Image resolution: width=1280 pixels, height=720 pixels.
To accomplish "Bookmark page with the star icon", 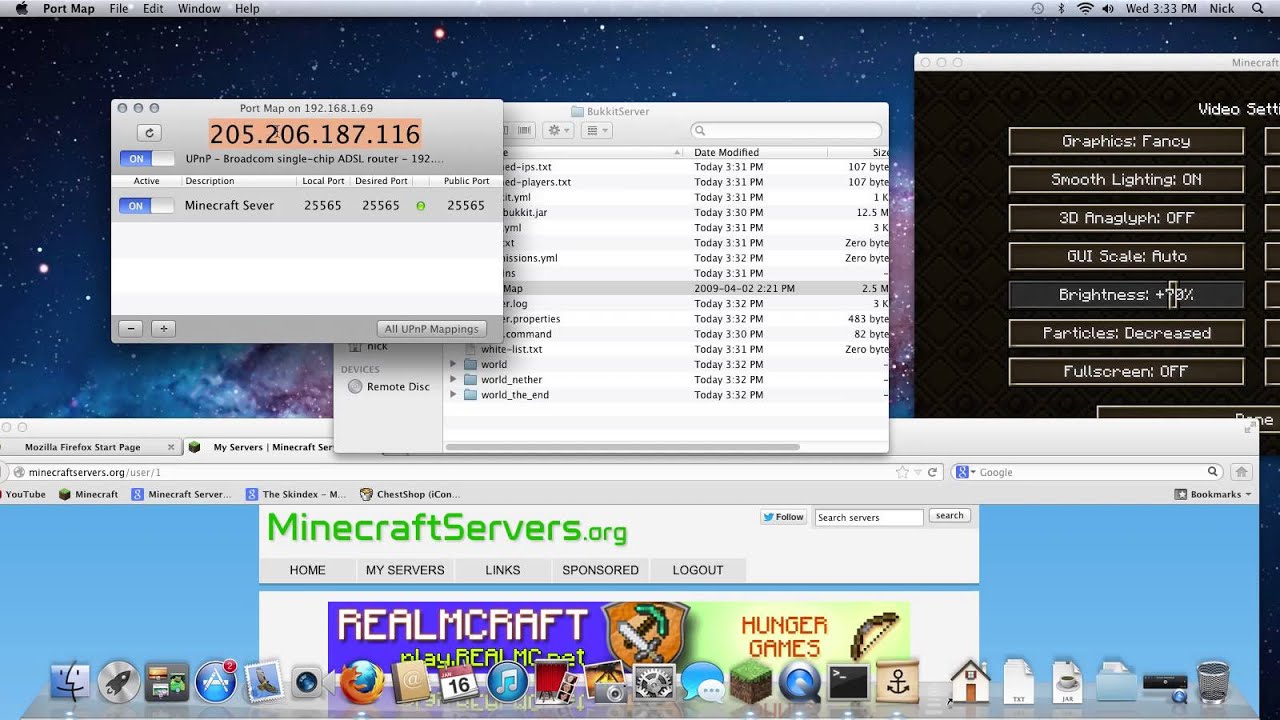I will pyautogui.click(x=903, y=472).
